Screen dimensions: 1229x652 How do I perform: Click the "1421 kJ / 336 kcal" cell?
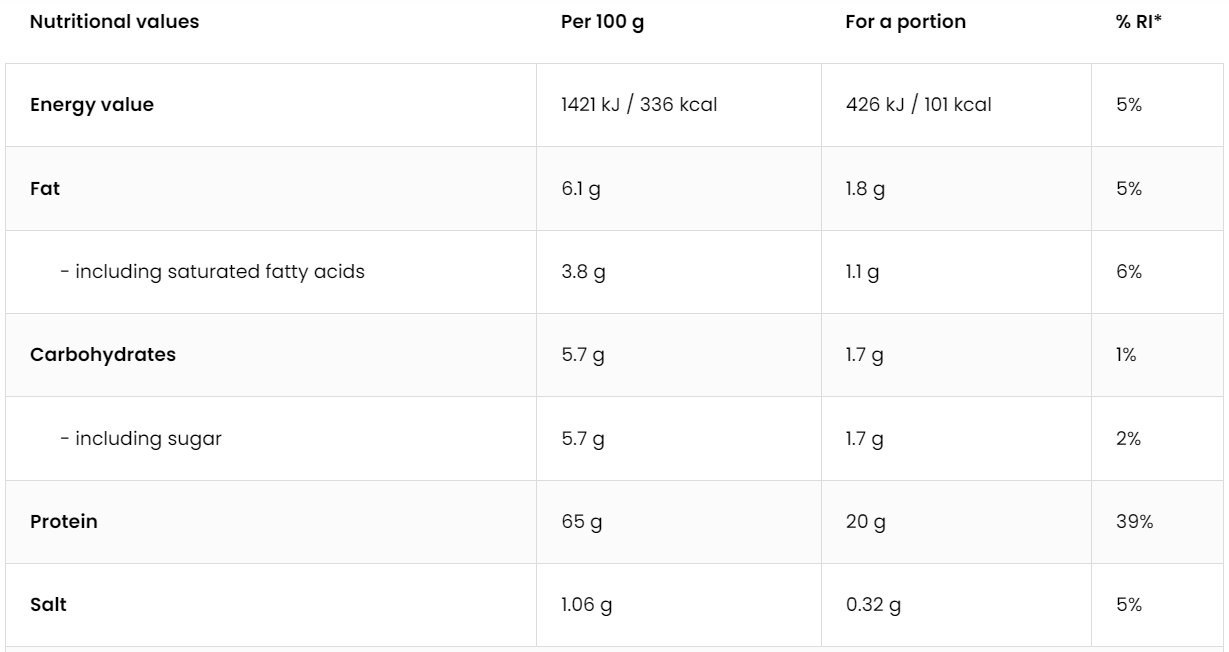coord(639,105)
